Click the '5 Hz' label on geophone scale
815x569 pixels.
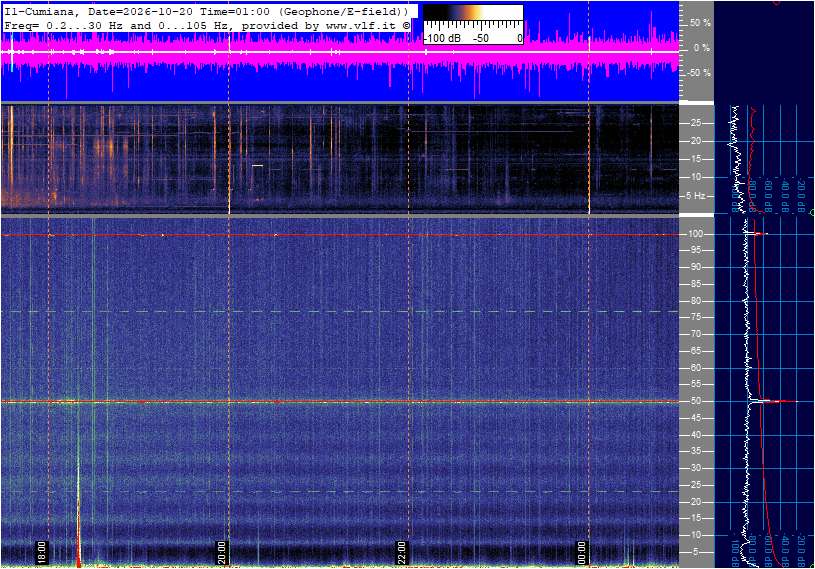click(x=695, y=196)
